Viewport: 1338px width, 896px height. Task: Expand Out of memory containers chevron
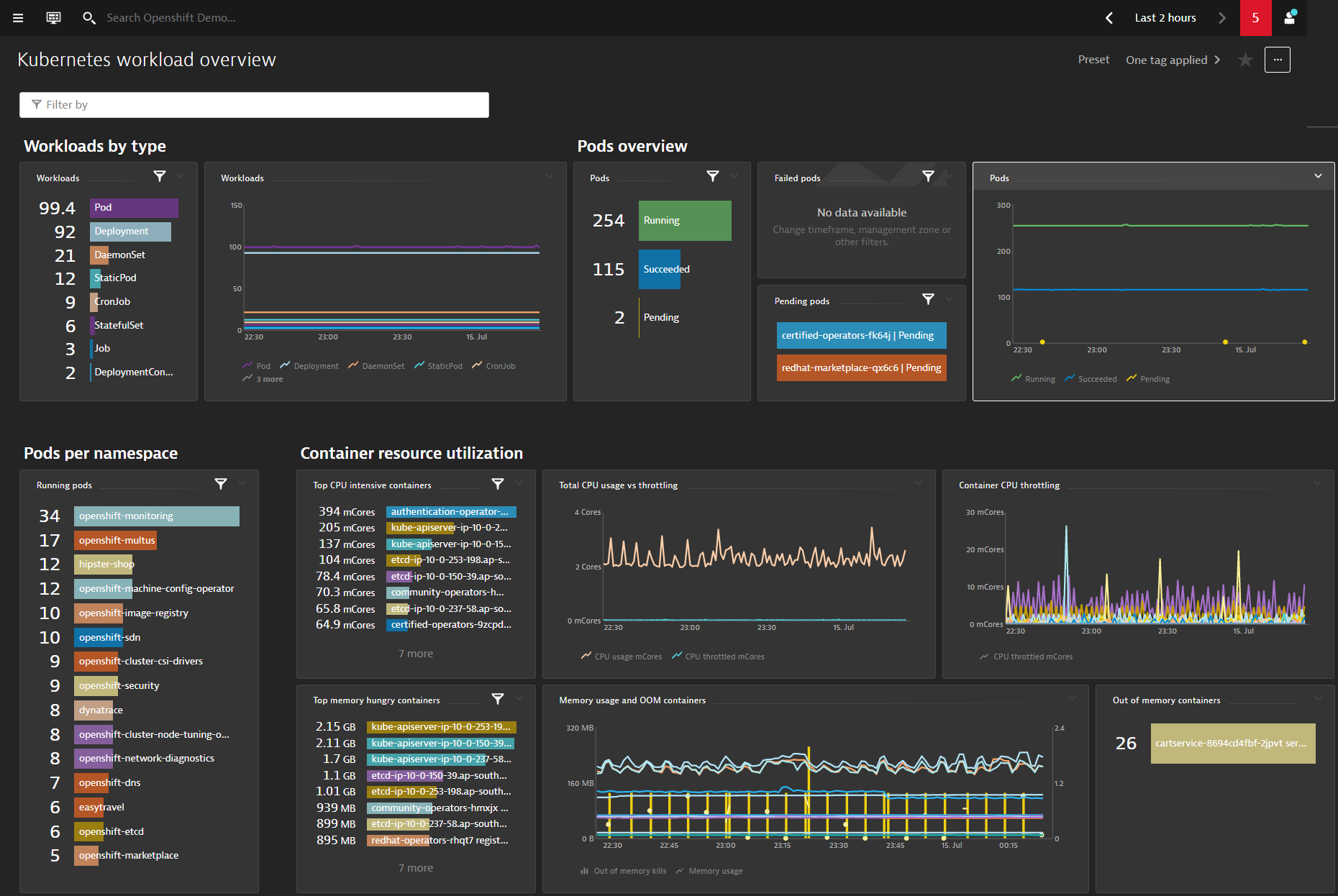[1318, 699]
